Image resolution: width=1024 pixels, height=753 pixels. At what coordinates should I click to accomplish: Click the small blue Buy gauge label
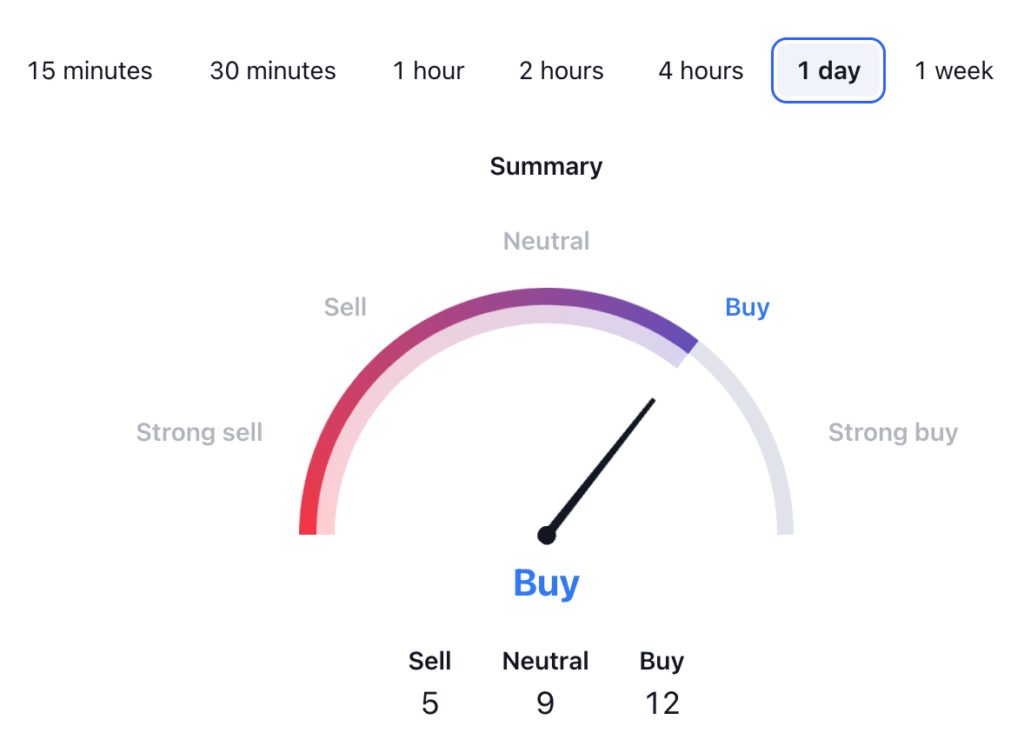(747, 307)
